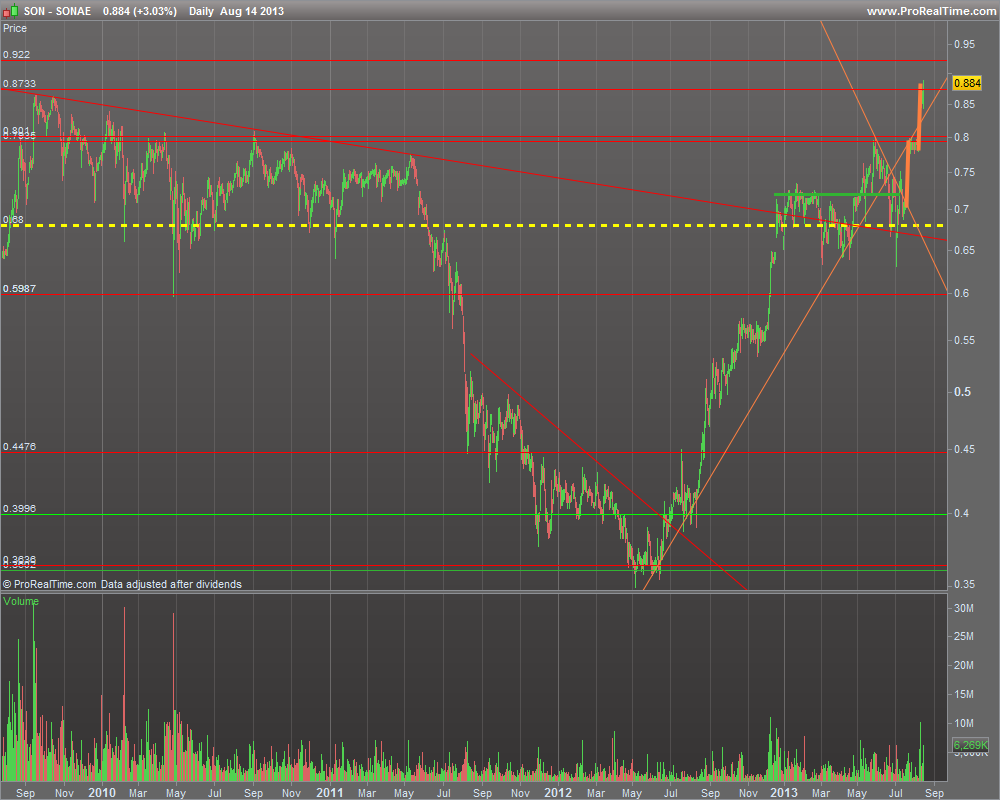Select the 0.4476 level label
This screenshot has height=800, width=1000.
pyautogui.click(x=19, y=447)
